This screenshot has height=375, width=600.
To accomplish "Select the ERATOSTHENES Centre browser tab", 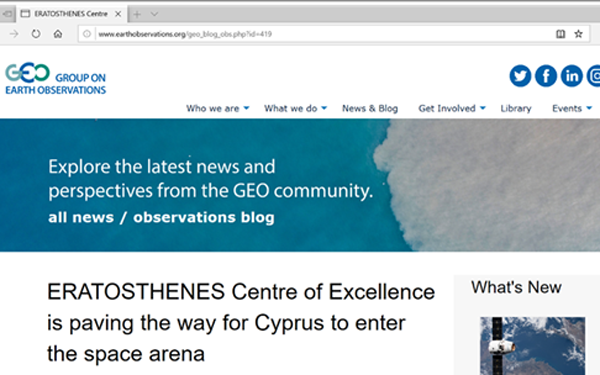I will pyautogui.click(x=71, y=14).
